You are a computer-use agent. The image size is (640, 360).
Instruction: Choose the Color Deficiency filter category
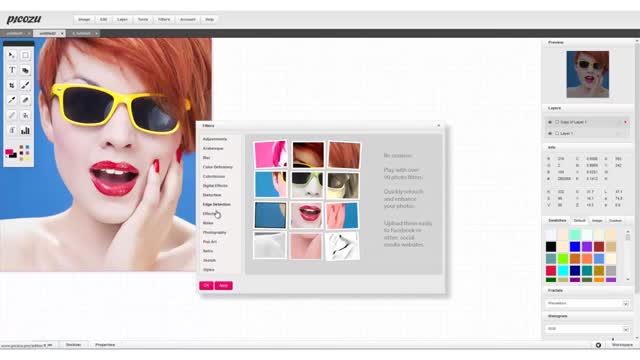click(218, 167)
